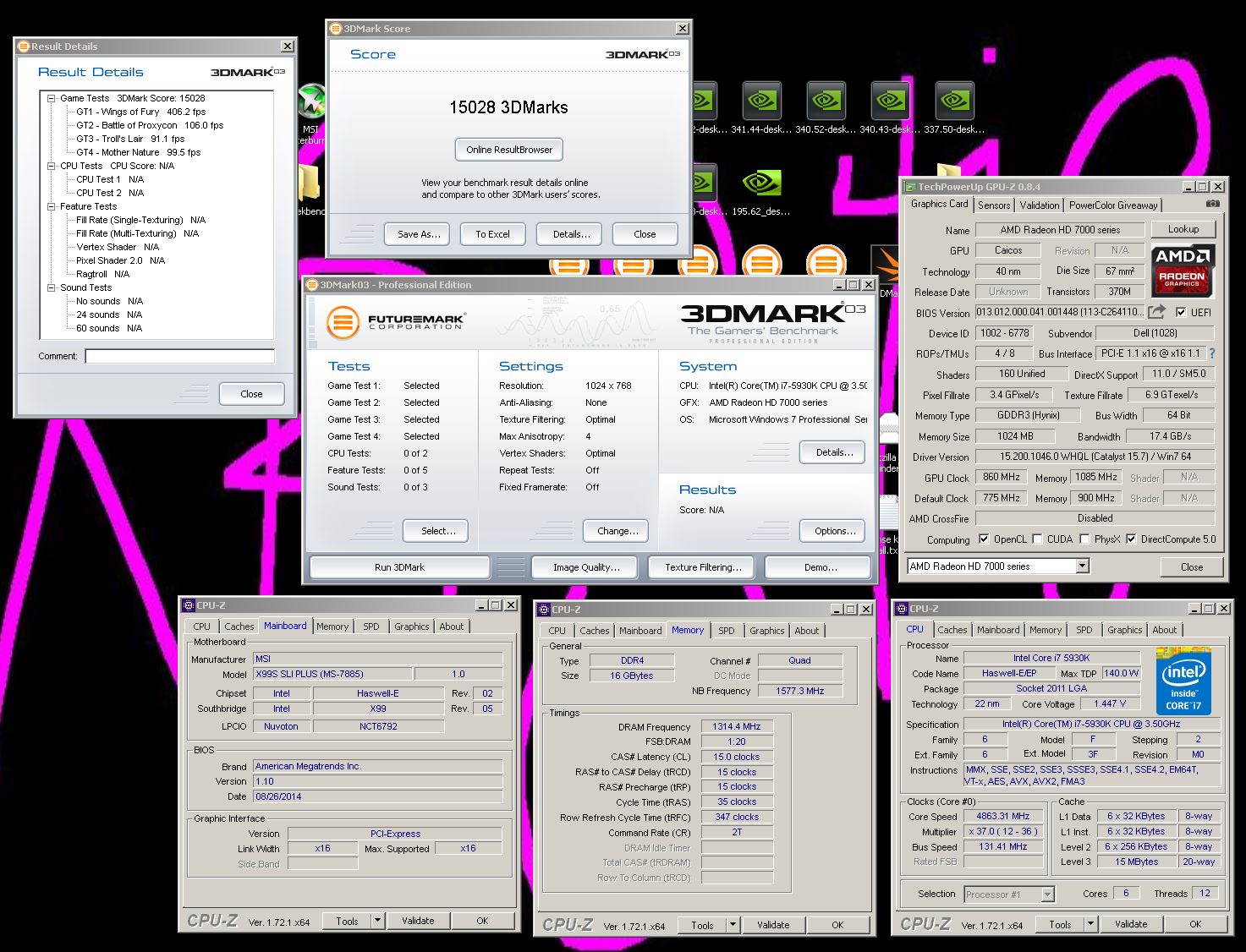
Task: Select GT3 - Troll's Lair result row
Action: point(130,139)
